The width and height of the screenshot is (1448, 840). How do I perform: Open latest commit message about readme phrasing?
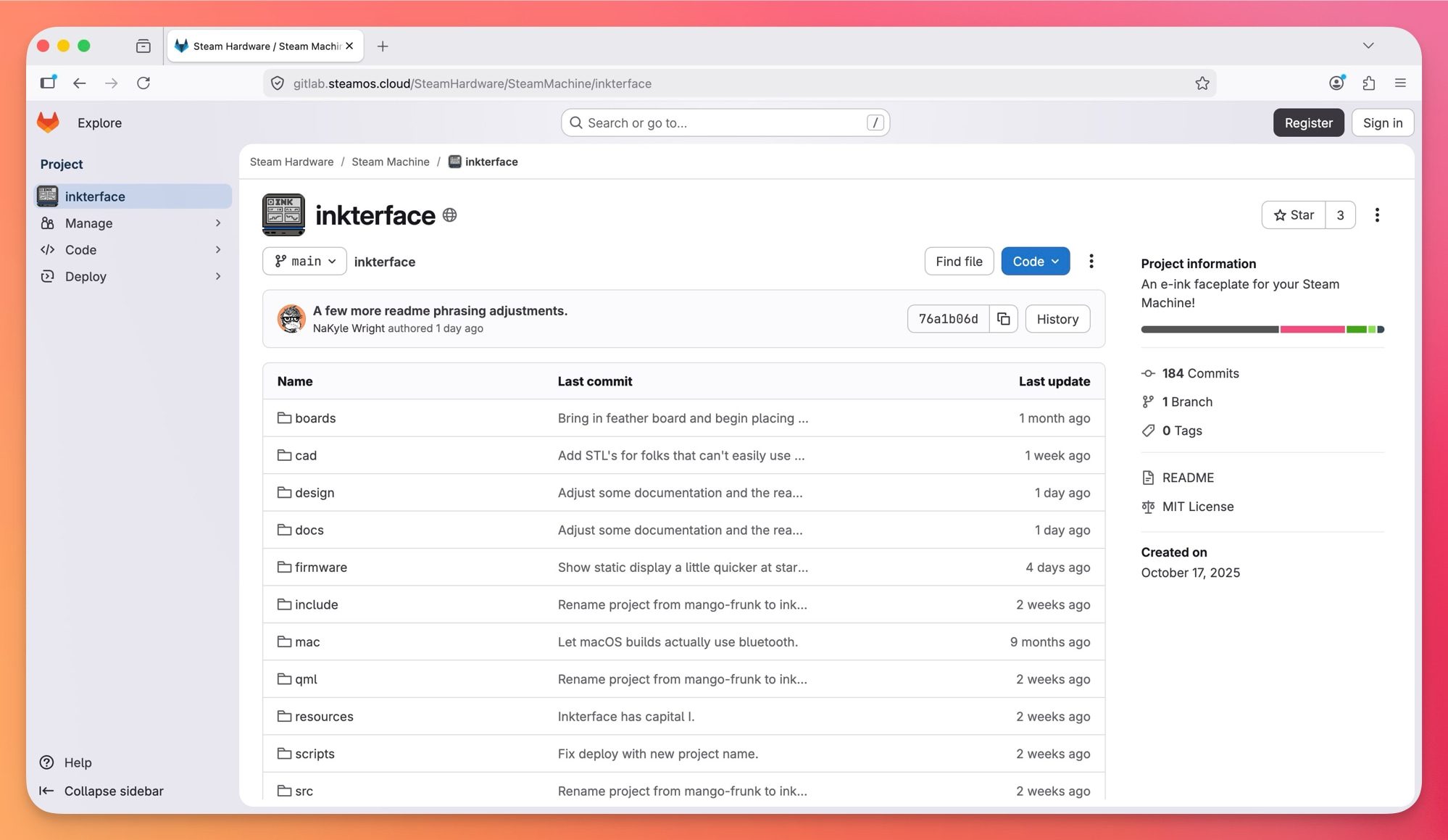(x=440, y=310)
